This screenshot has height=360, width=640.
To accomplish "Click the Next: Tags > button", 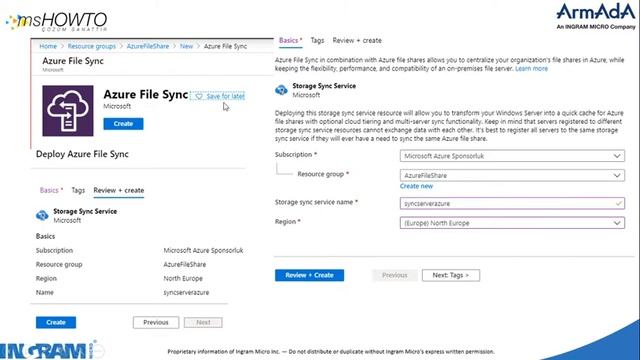I will click(451, 275).
